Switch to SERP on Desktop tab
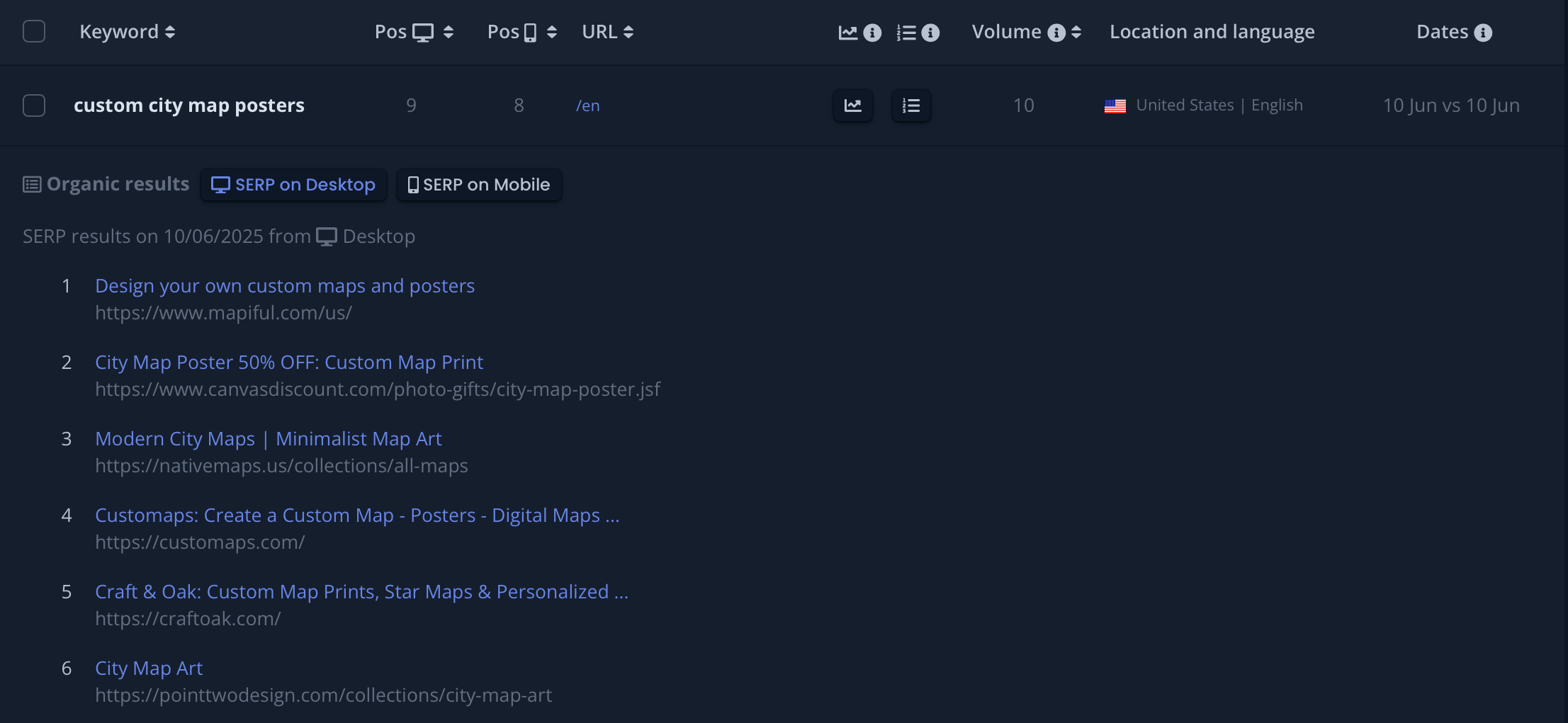Viewport: 1568px width, 723px height. coord(293,185)
